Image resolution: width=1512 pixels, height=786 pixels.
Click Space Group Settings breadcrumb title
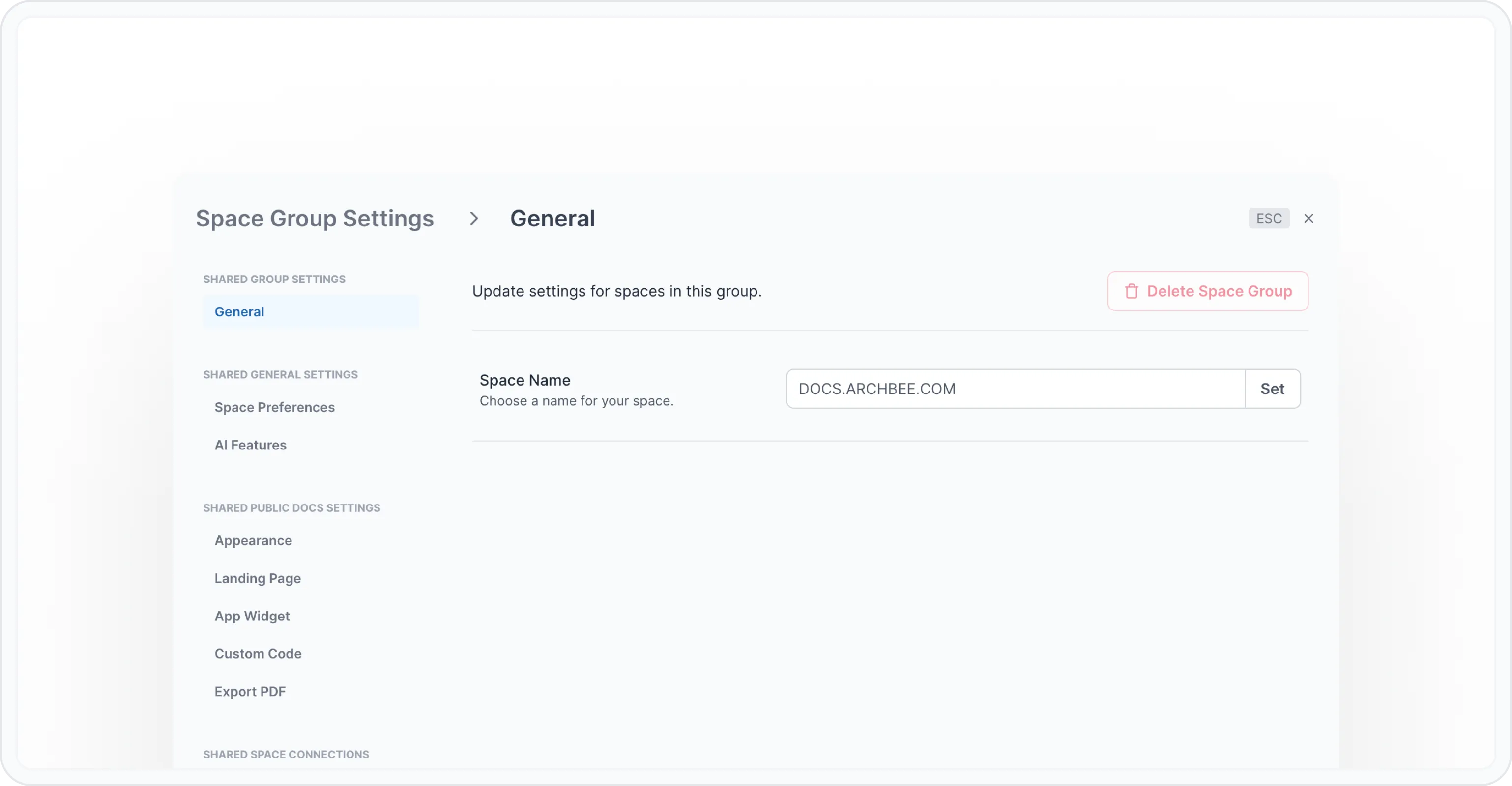click(315, 218)
